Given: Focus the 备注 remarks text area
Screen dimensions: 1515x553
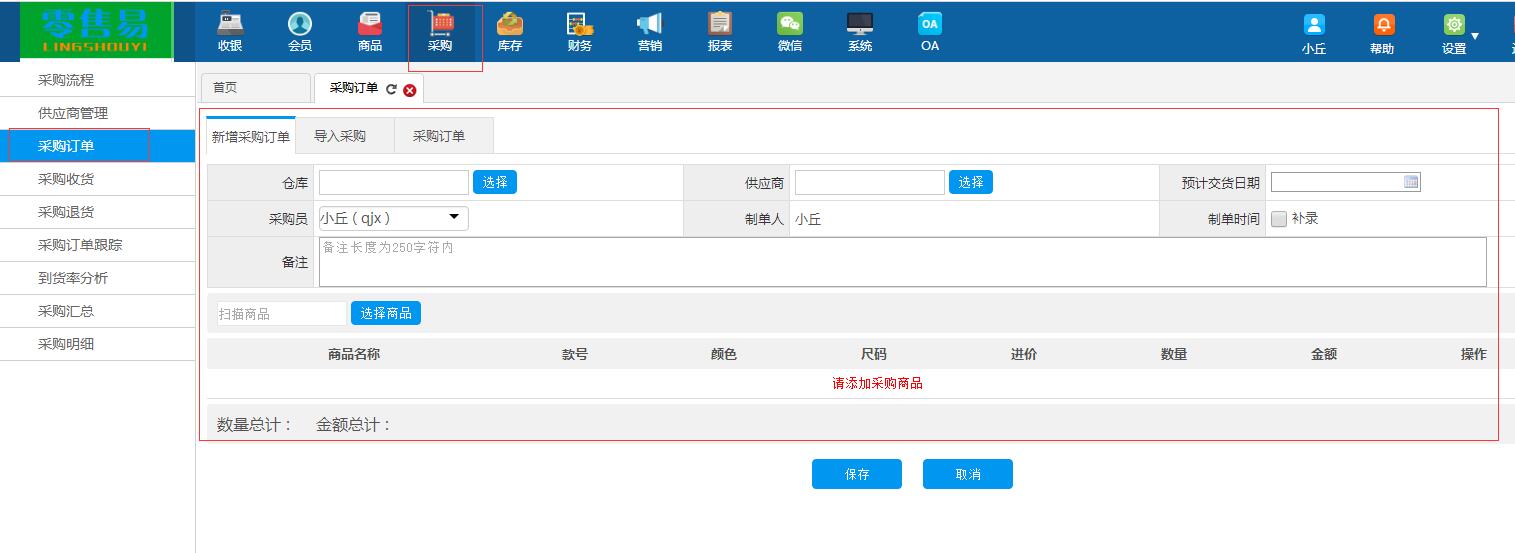Looking at the screenshot, I should click(x=902, y=262).
